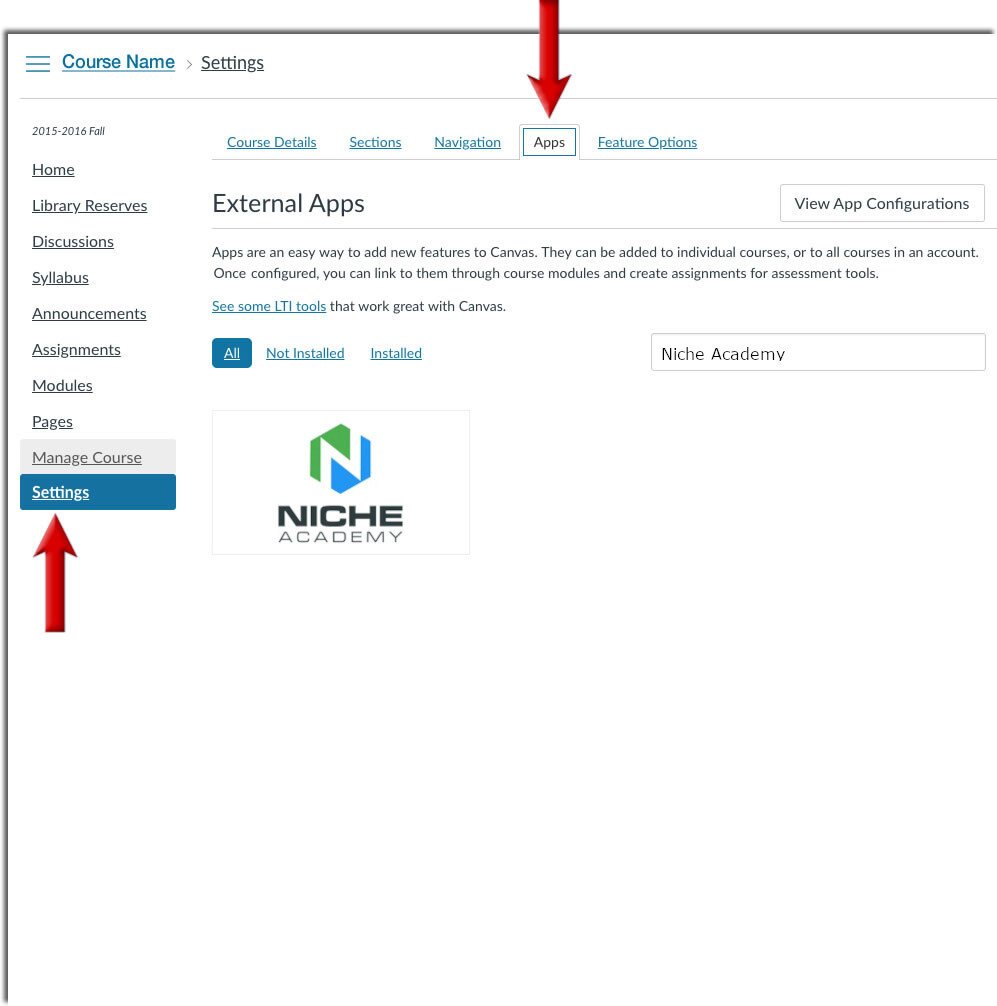Select the All apps filter
997x1006 pixels.
[231, 352]
